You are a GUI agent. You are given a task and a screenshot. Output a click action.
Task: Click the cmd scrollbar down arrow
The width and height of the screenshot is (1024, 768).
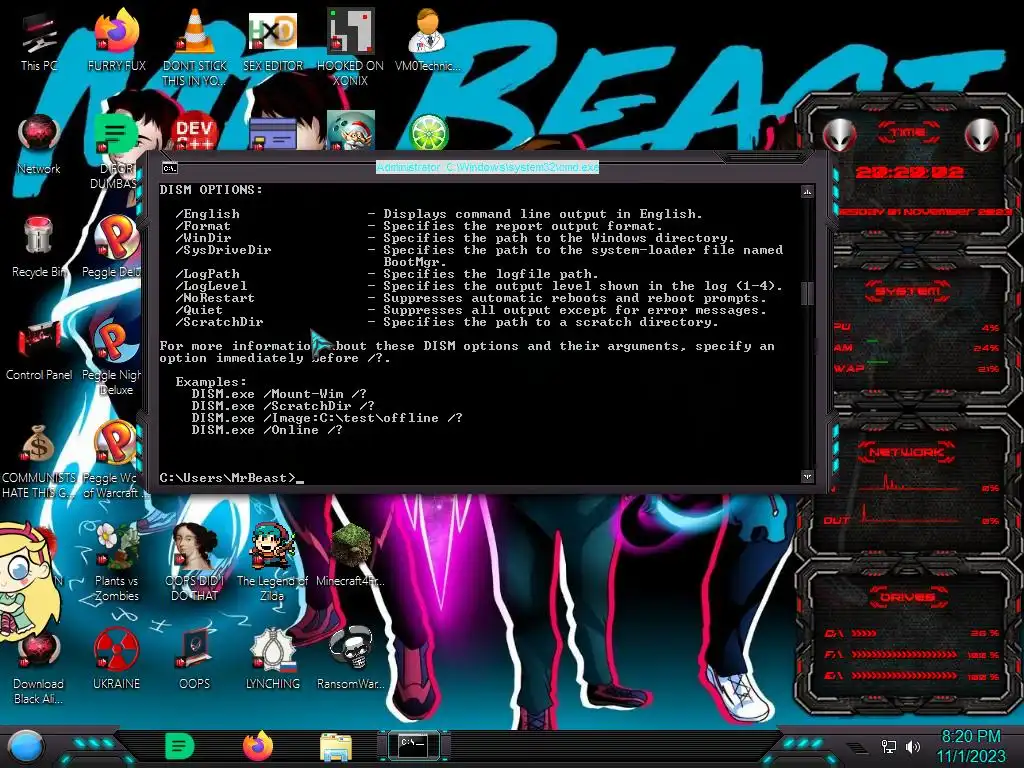click(807, 477)
